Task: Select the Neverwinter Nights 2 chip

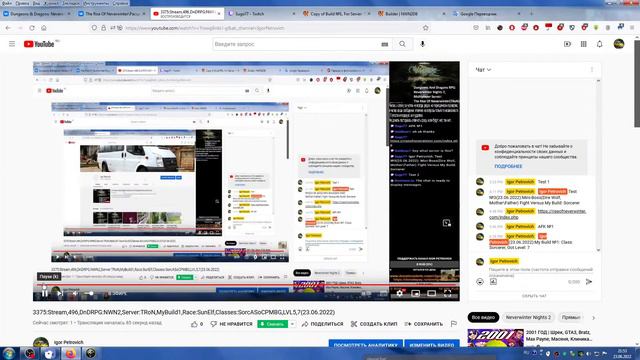Action: pyautogui.click(x=528, y=317)
